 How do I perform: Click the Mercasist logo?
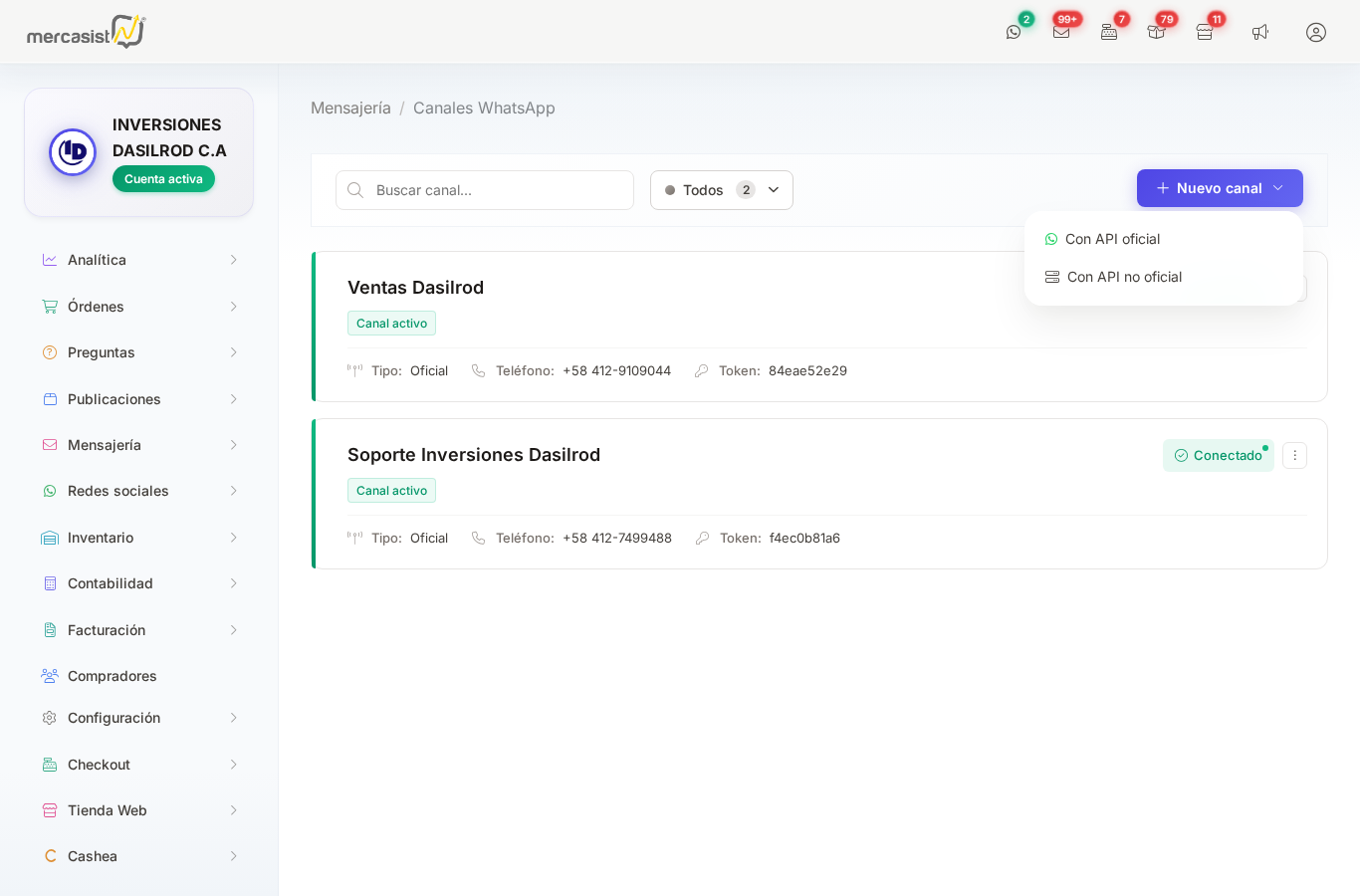click(x=87, y=32)
